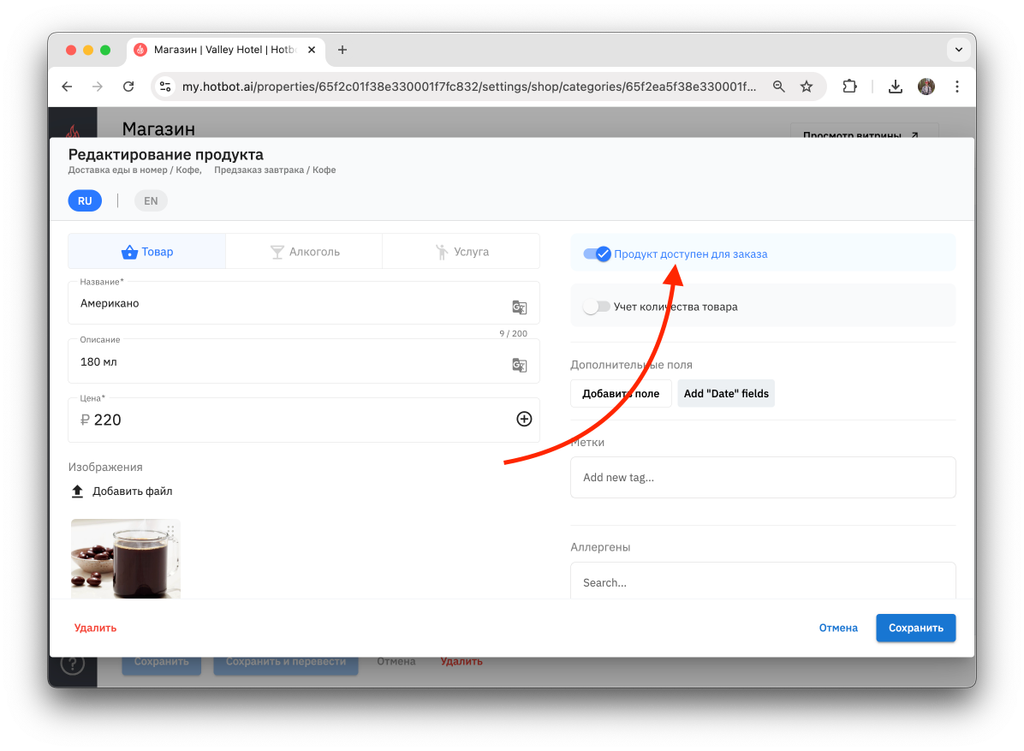Click Просмотр витрины in background page
Screen dimensions: 1024x751
[864, 131]
